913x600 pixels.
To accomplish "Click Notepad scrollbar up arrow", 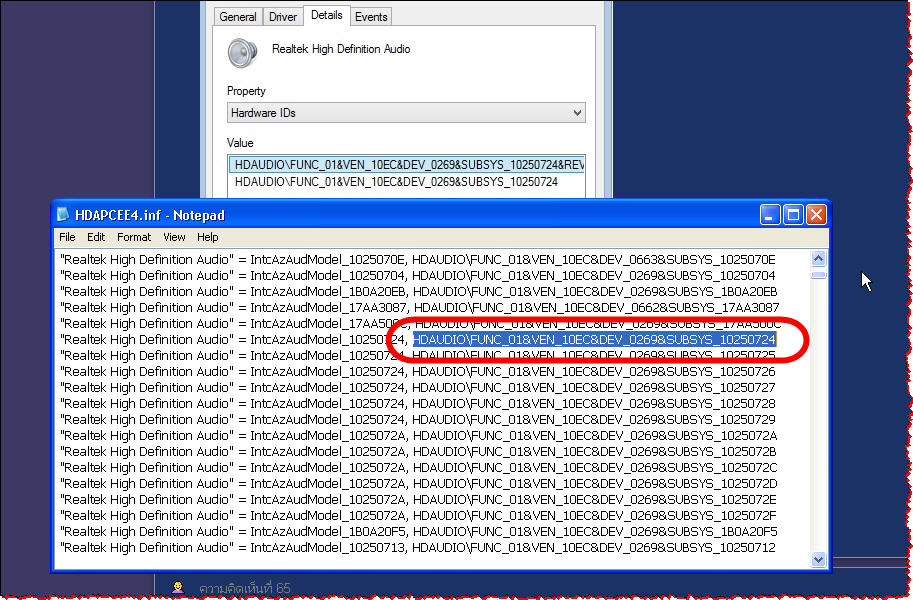I will click(x=819, y=259).
